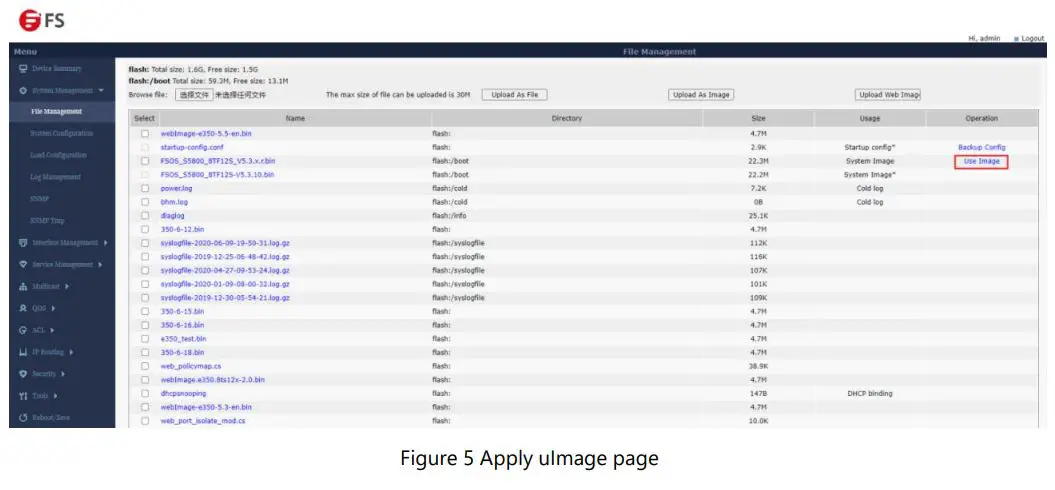
Task: Click the QoS icon in sidebar
Action: 23,308
